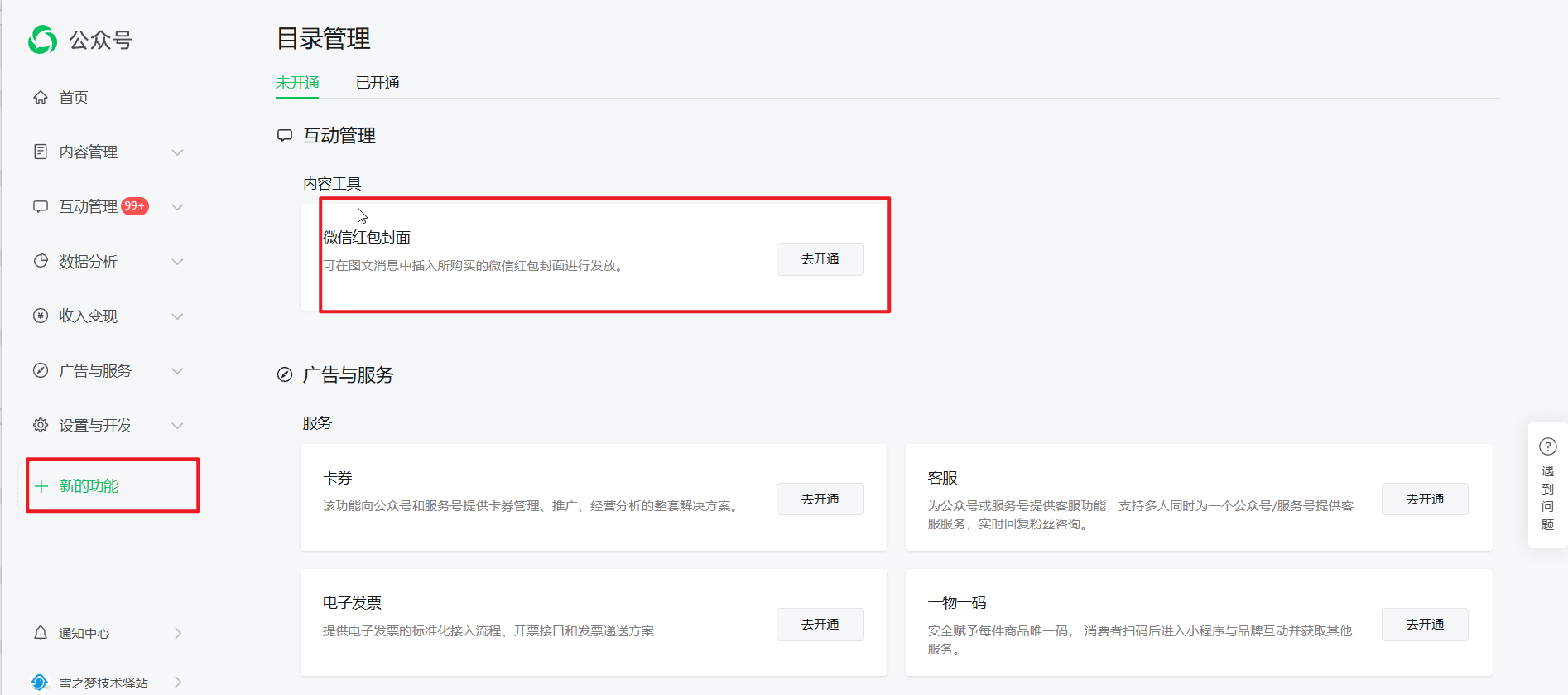This screenshot has height=695, width=1568.
Task: Click the 公众号 green logo icon
Action: [42, 40]
